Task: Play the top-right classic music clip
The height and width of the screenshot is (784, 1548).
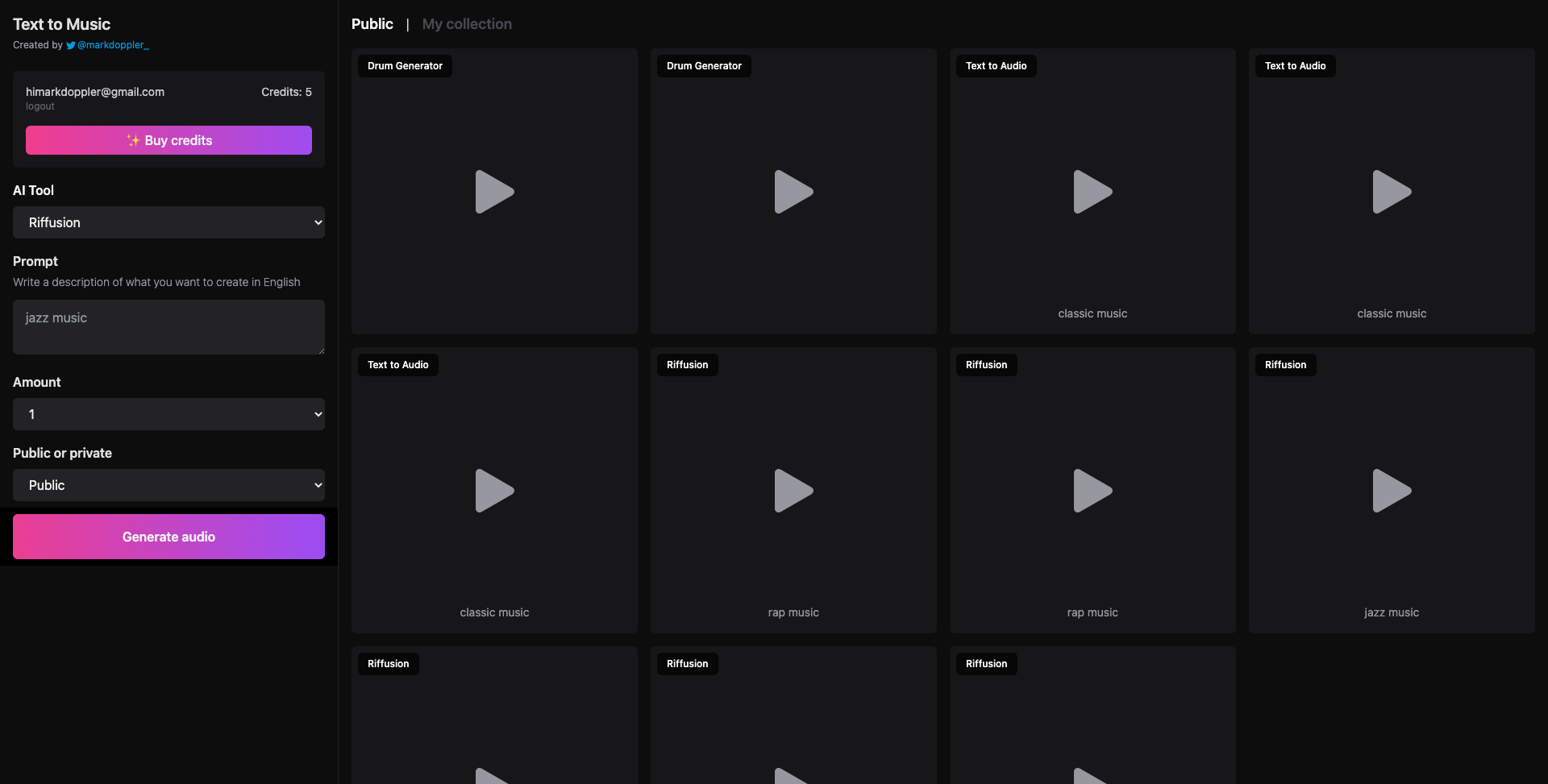Action: point(1392,192)
